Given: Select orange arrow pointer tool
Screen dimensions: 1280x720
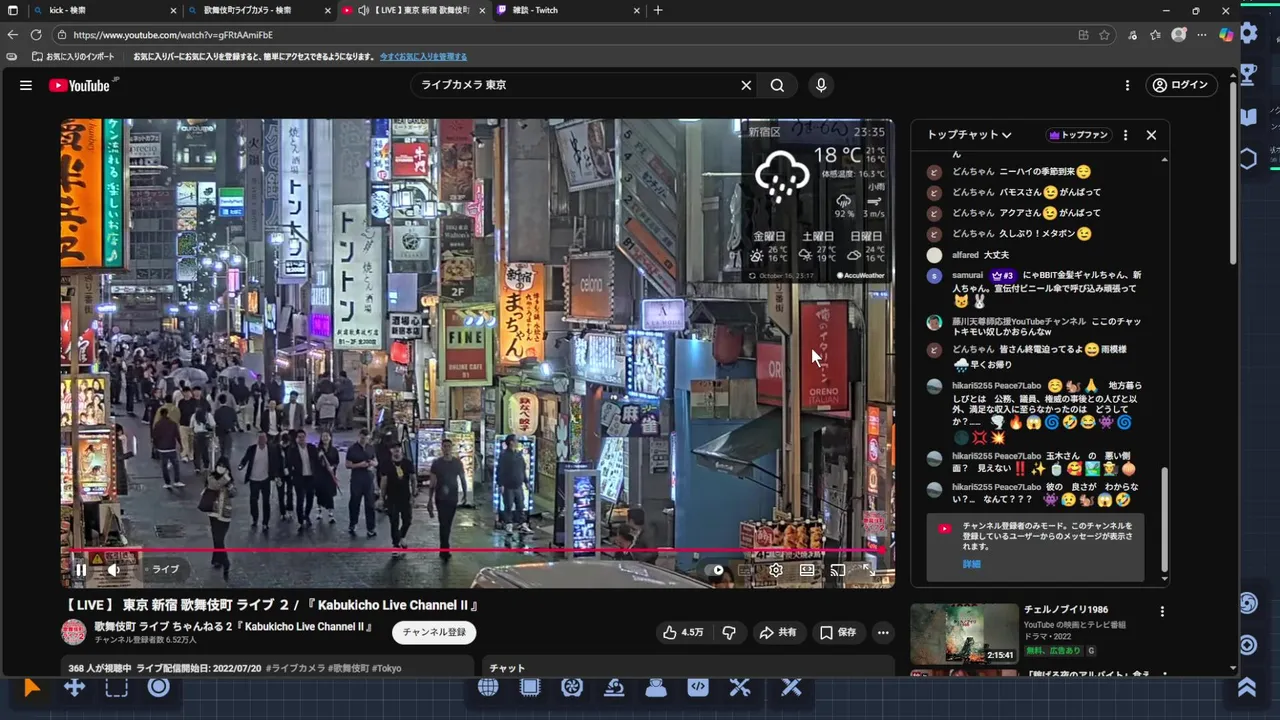Looking at the screenshot, I should click(32, 687).
